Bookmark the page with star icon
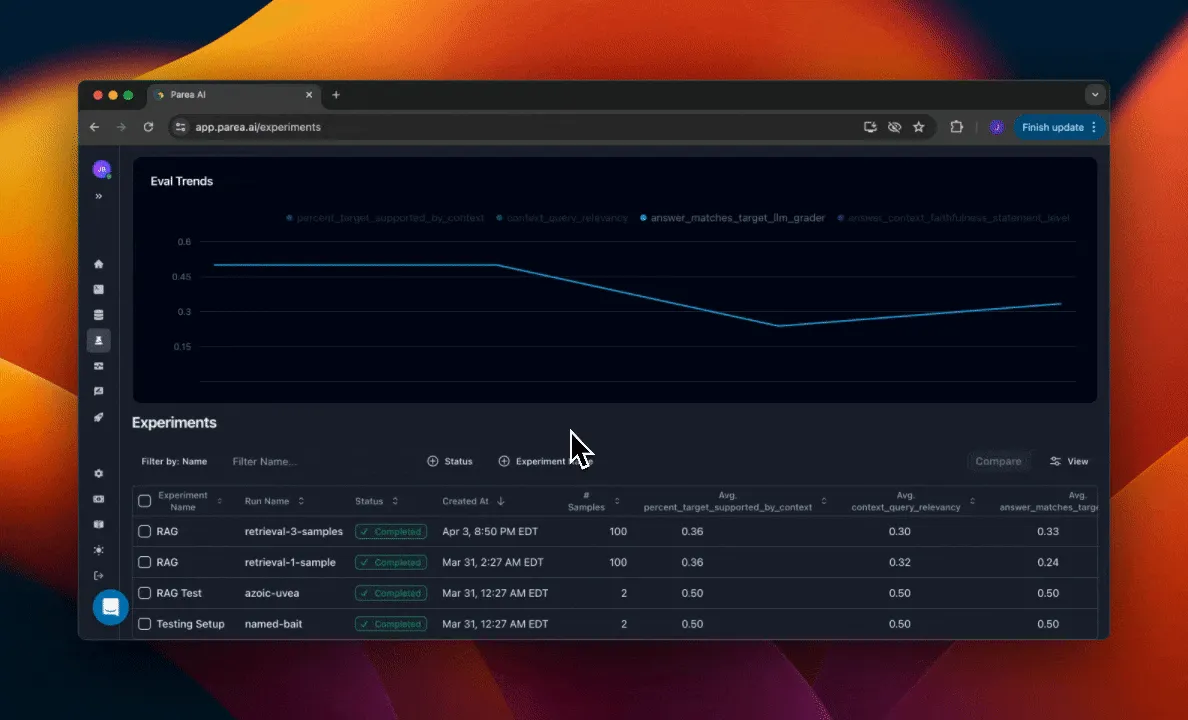 (918, 127)
